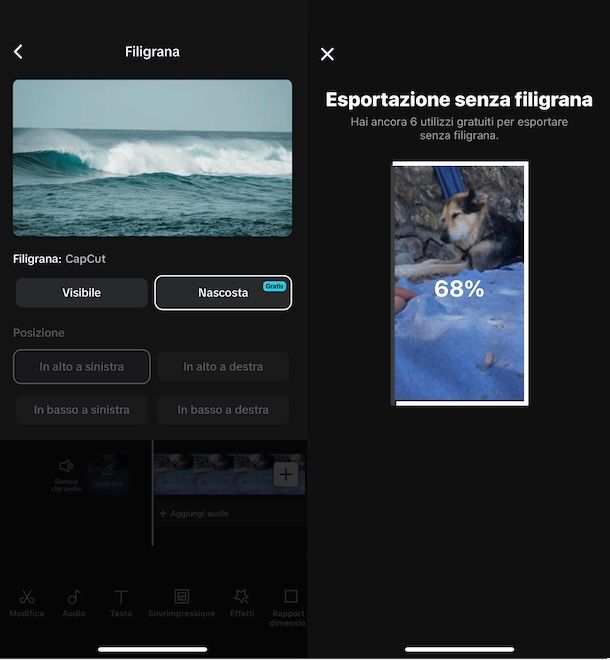Viewport: 610px width, 660px height.
Task: Select the Nascosta watermark option
Action: (x=223, y=293)
